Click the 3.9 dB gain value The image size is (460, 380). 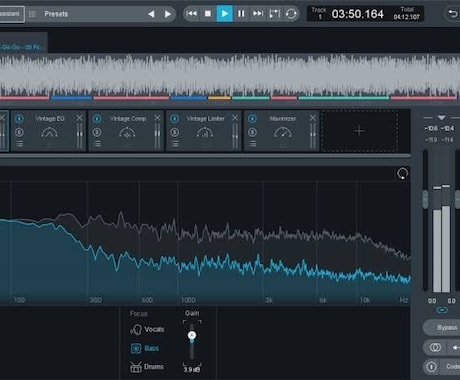pos(192,370)
